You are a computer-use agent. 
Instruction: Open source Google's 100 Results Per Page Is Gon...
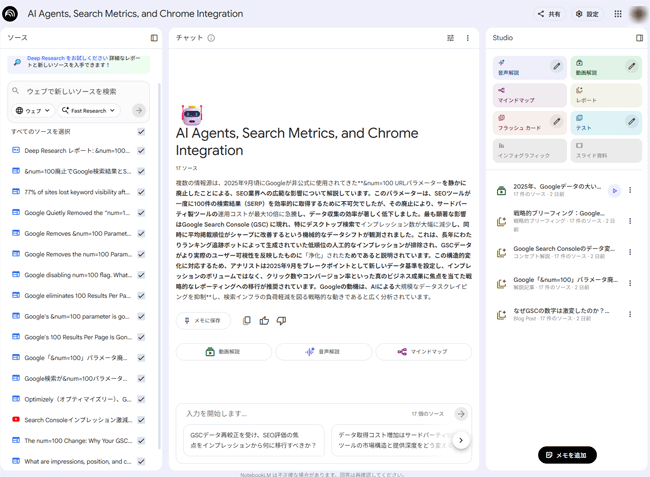coord(78,337)
